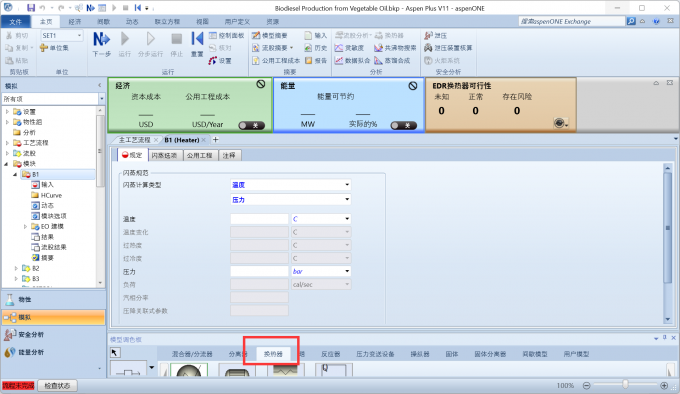The width and height of the screenshot is (680, 394).
Task: Open pressure unit dropdown showing bar
Action: pos(347,271)
